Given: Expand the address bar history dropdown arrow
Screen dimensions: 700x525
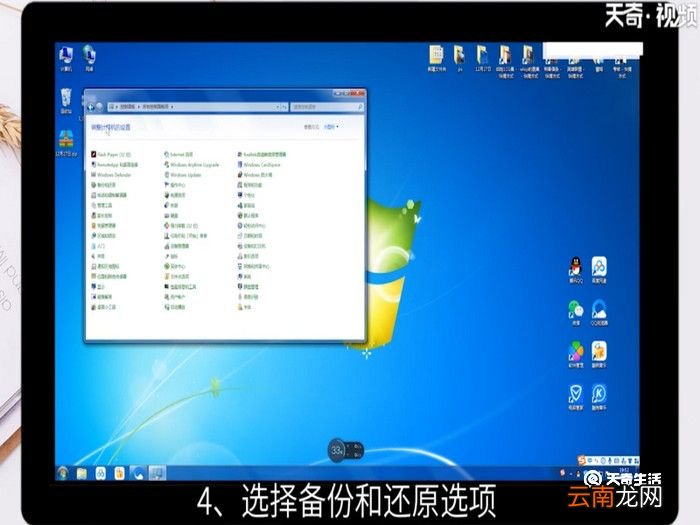Looking at the screenshot, I should [278, 107].
